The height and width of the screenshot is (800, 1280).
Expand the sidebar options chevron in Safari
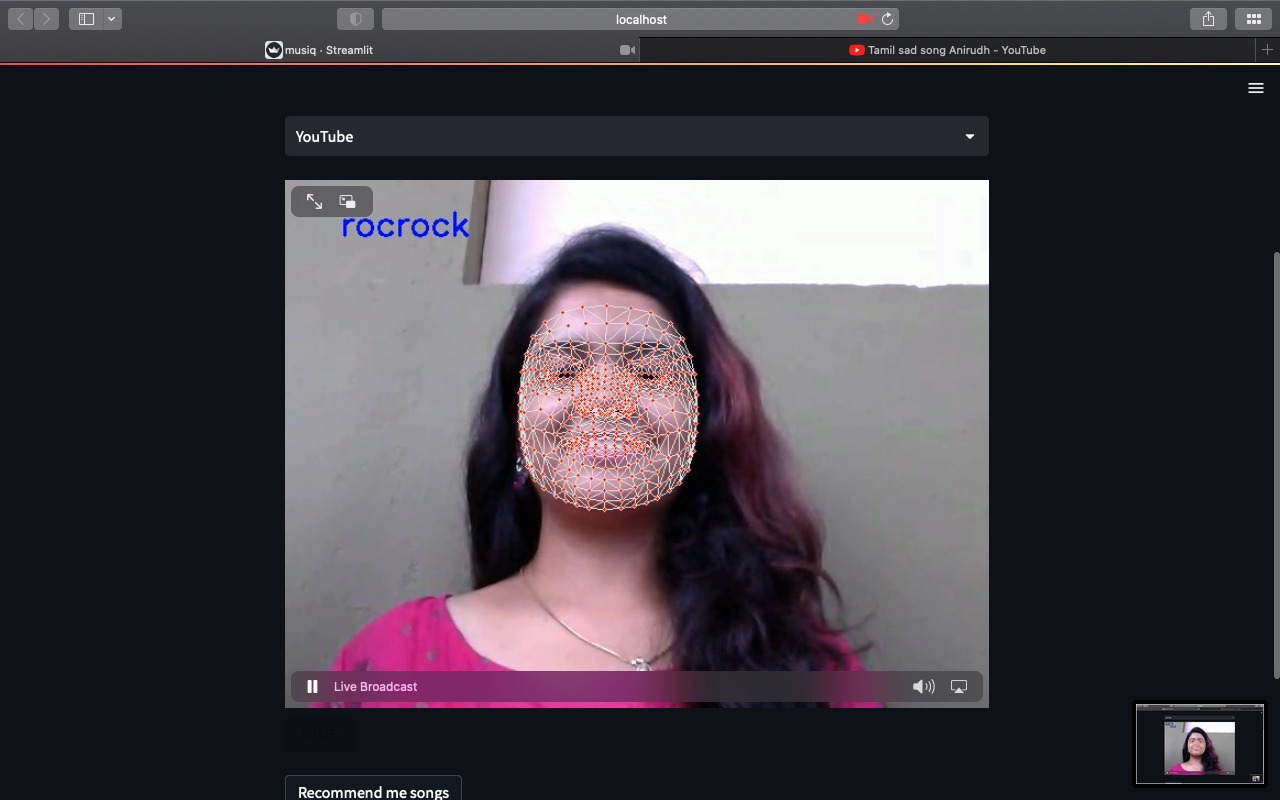(x=111, y=18)
